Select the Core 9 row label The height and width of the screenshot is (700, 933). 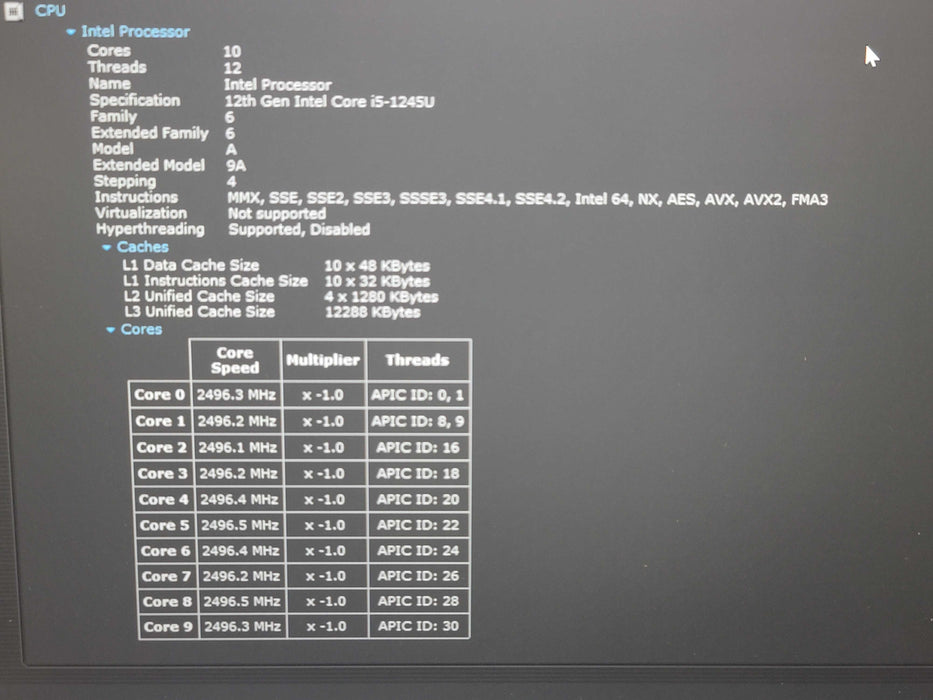(x=166, y=627)
